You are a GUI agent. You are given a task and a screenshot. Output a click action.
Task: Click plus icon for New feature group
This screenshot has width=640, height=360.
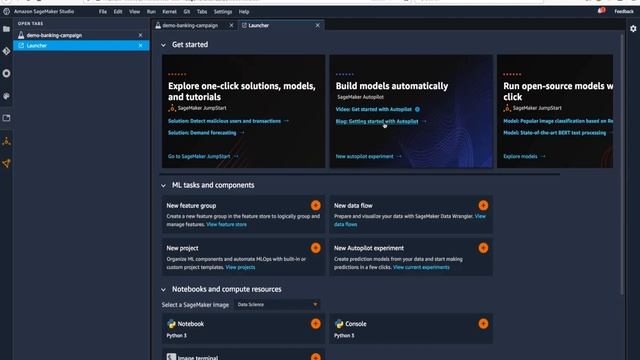(x=316, y=205)
